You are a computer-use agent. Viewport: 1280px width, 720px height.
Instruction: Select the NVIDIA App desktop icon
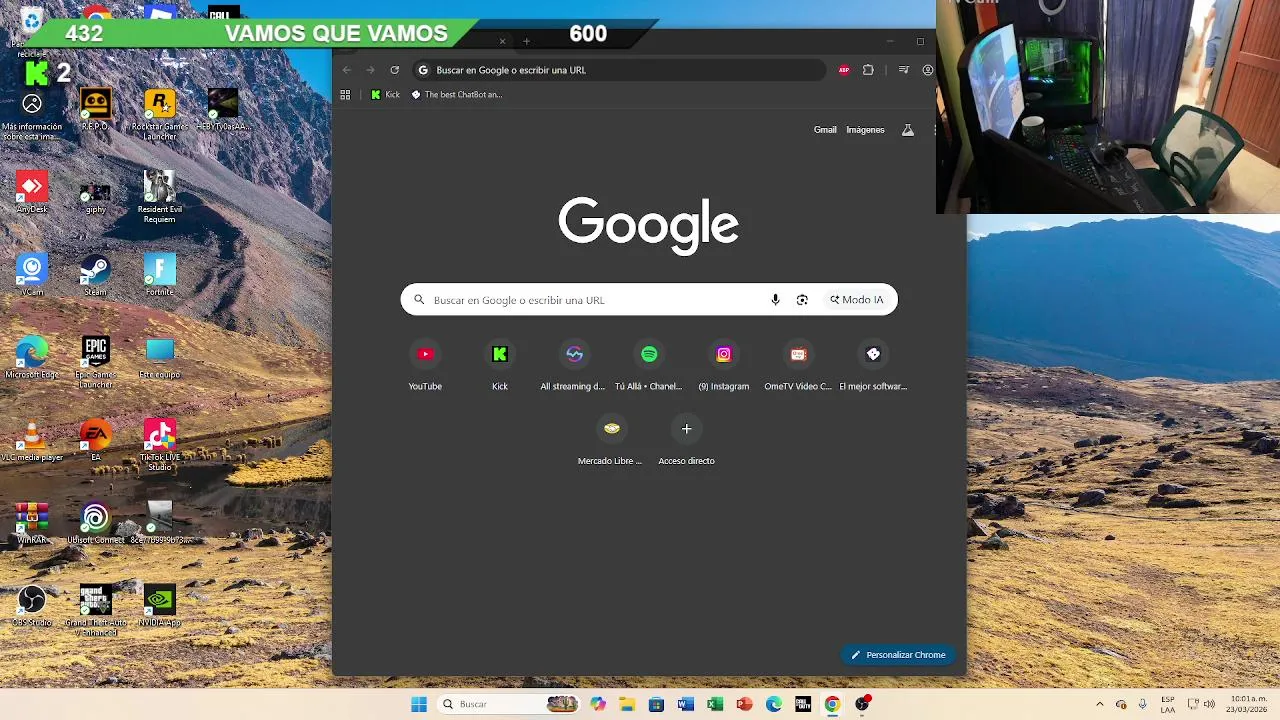pyautogui.click(x=160, y=606)
